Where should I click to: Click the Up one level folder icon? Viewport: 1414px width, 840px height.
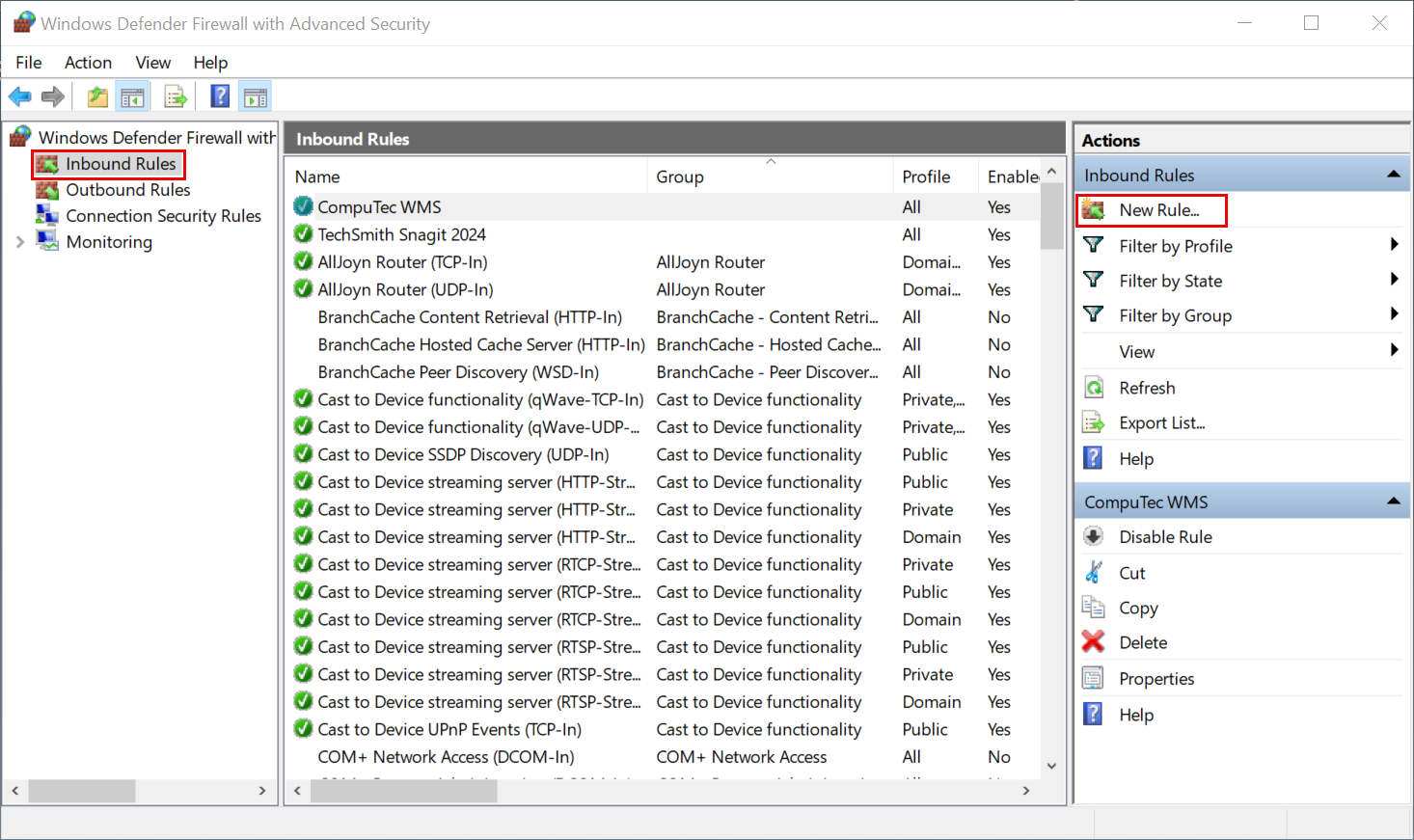pyautogui.click(x=97, y=96)
